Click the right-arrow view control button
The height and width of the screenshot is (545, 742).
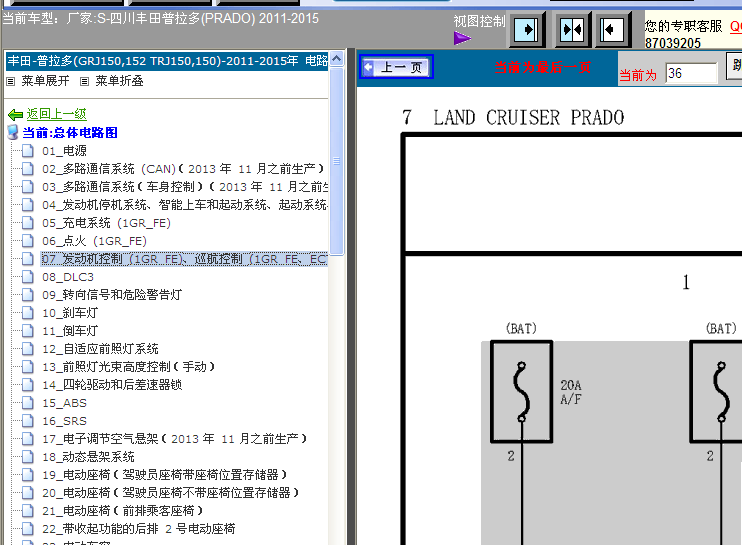(x=526, y=30)
